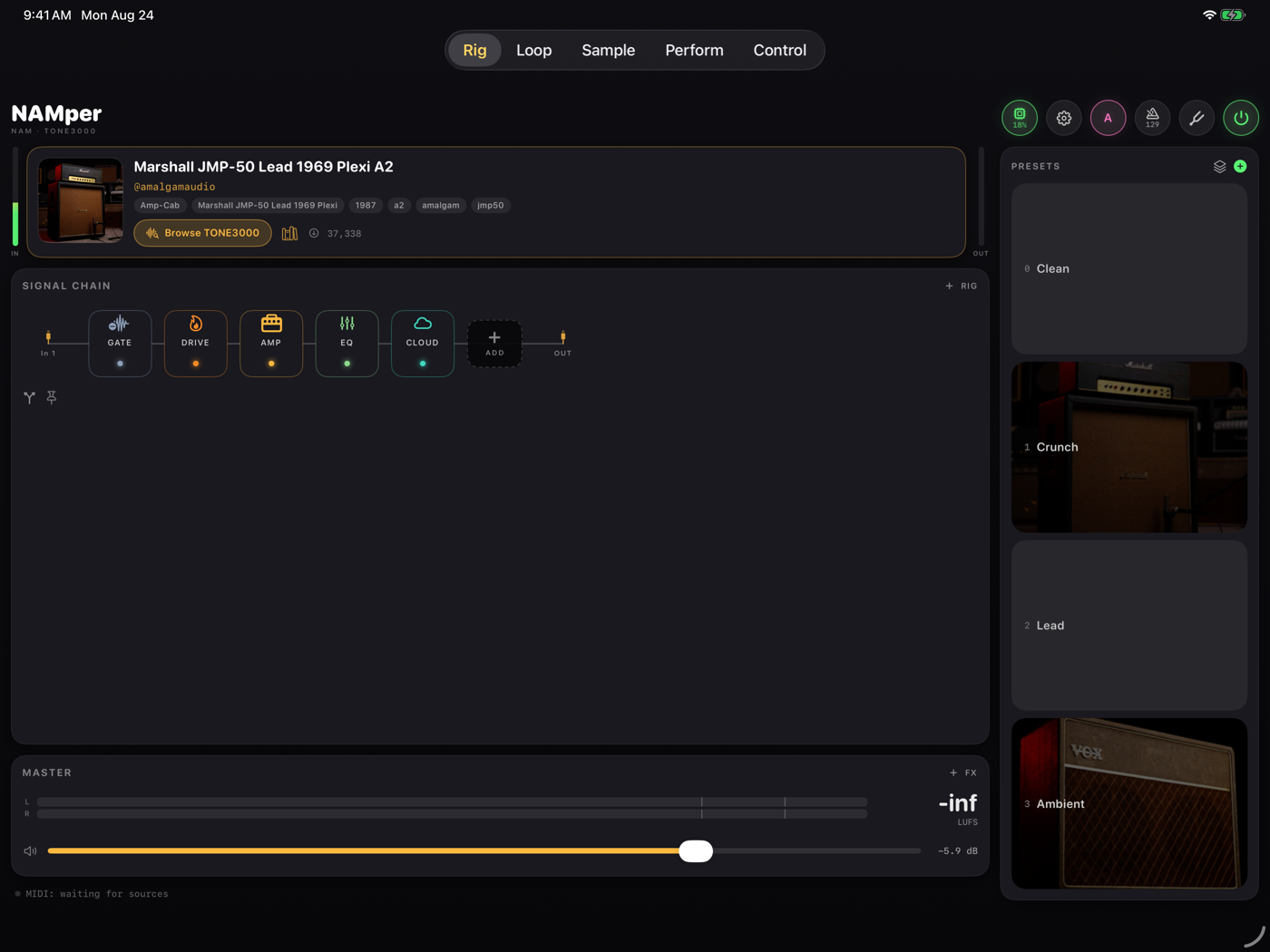Screen dimensions: 1270x952
Task: Click the pin icon under signal chain
Action: pyautogui.click(x=52, y=397)
